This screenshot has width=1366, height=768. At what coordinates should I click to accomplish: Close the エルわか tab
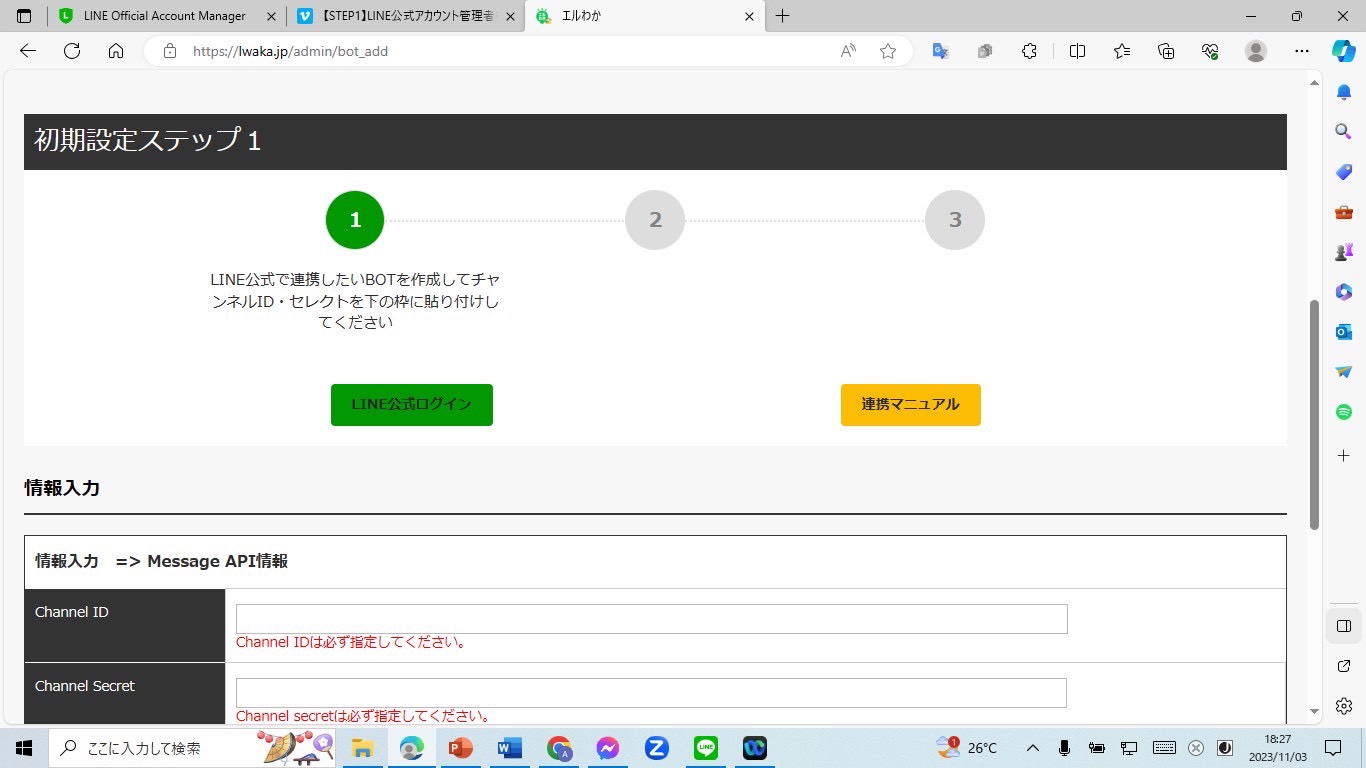coord(750,16)
